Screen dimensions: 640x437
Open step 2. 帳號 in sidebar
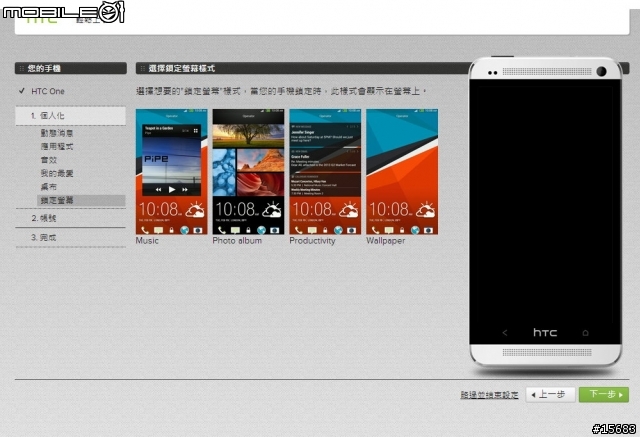[x=71, y=218]
